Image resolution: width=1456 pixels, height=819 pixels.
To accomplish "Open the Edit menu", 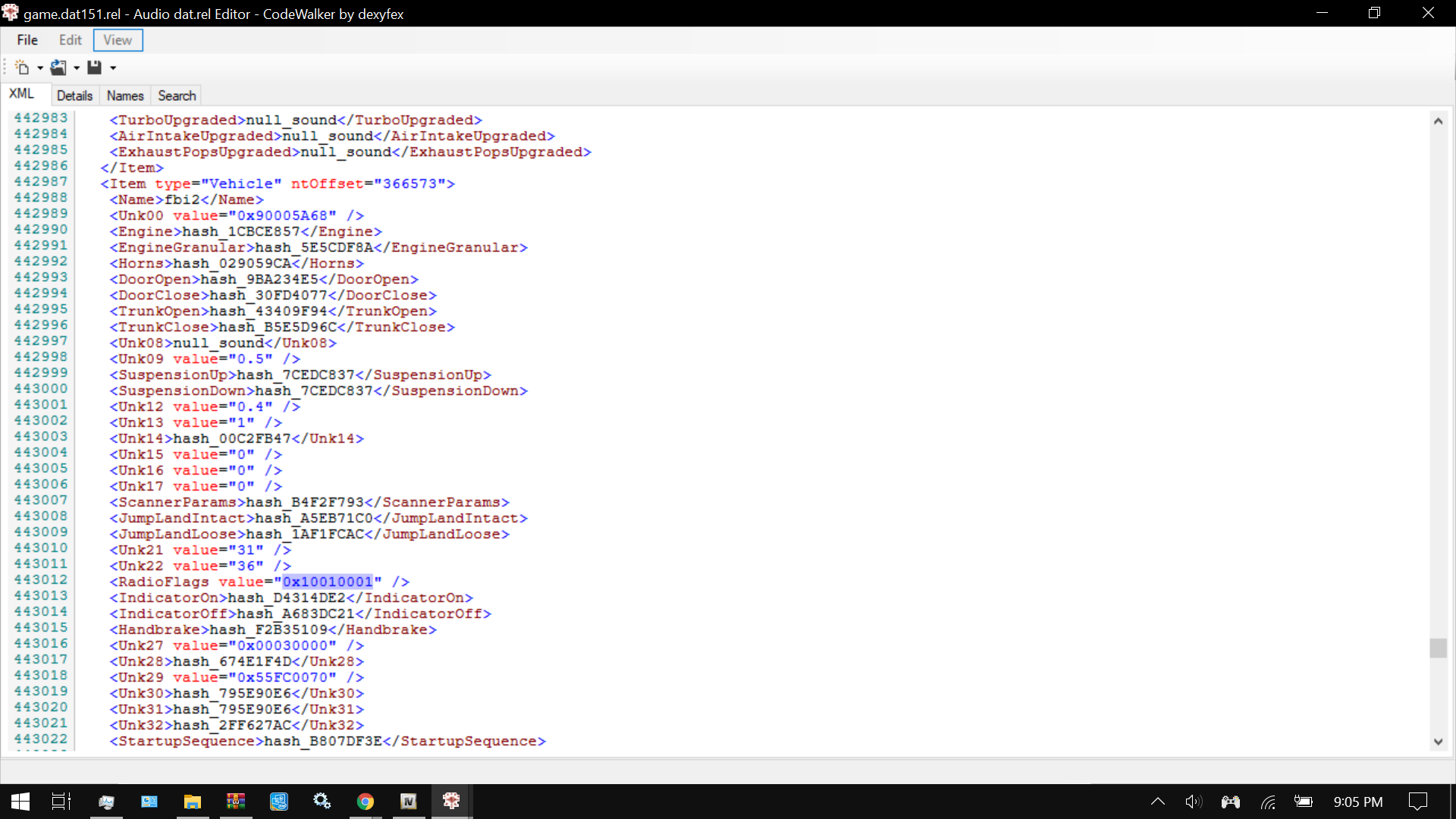I will coord(69,40).
